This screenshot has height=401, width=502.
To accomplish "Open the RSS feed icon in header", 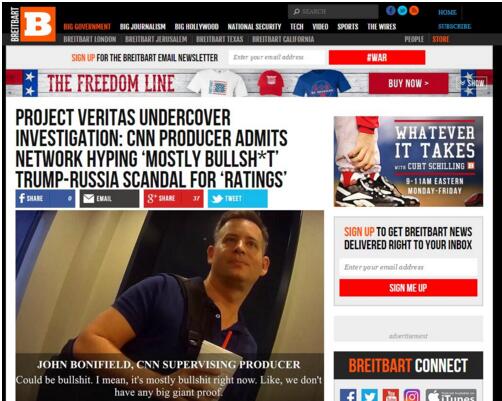I will click(414, 11).
